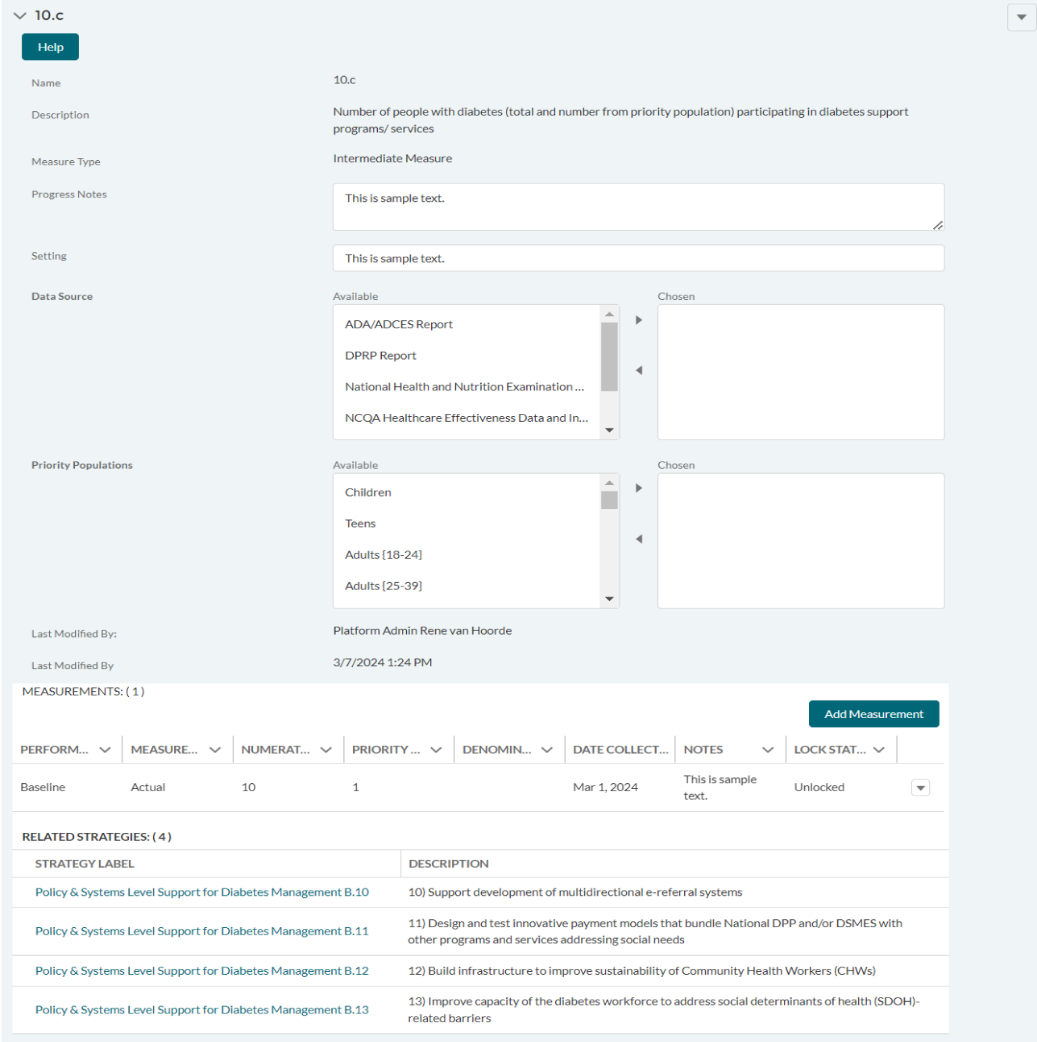Viewport: 1037px width, 1042px height.
Task: Select NCQA Healthcare Effectiveness Data option
Action: tap(467, 418)
